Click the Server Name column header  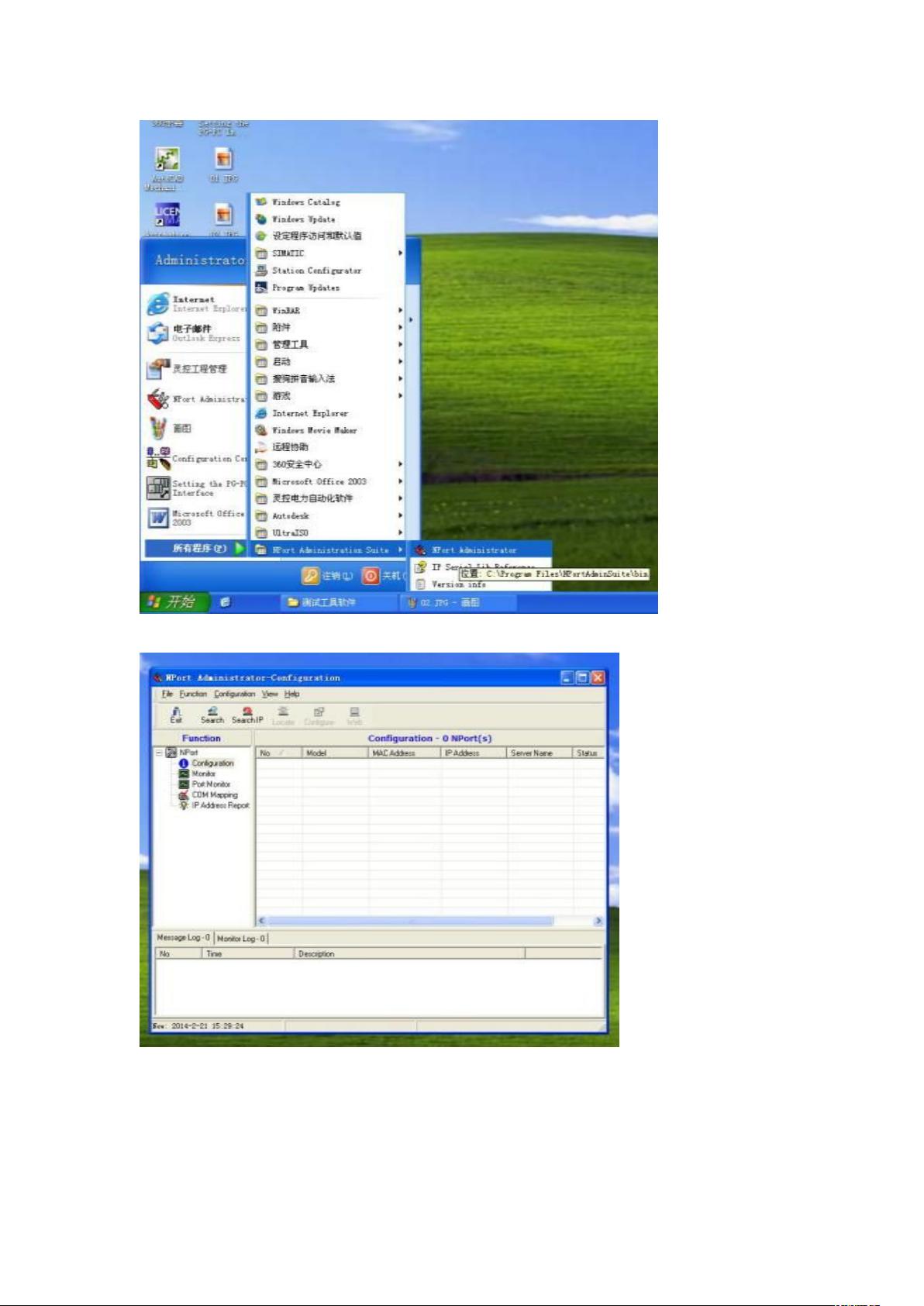click(x=540, y=753)
